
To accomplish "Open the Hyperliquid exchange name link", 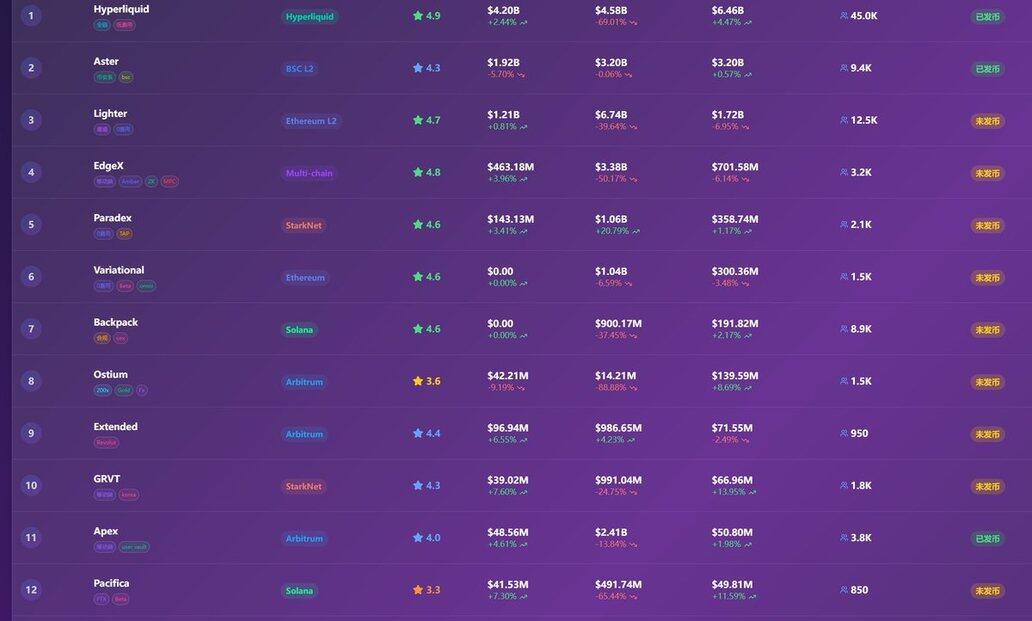I will point(121,9).
